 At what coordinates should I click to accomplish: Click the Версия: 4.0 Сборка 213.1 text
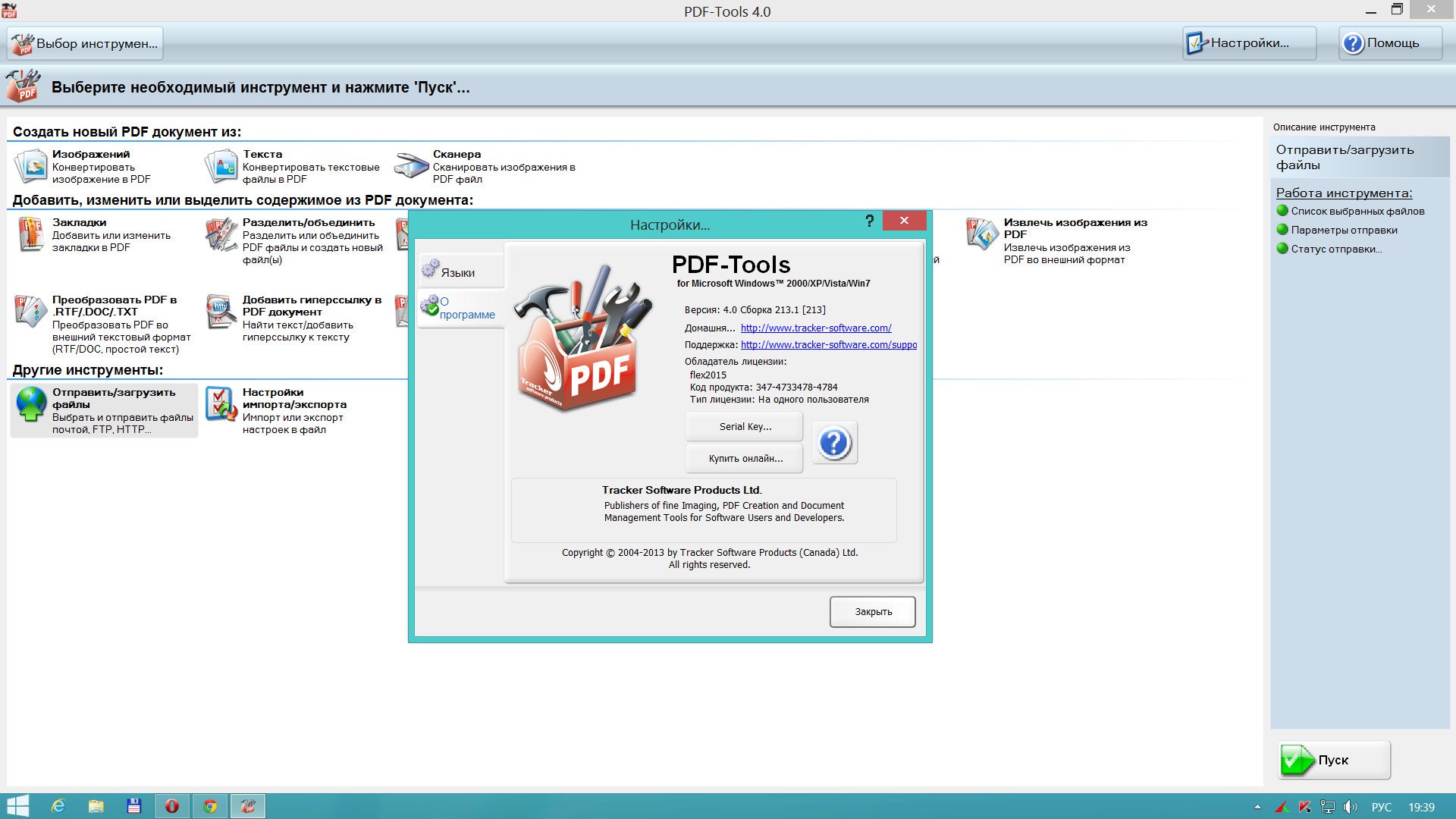pyautogui.click(x=755, y=309)
